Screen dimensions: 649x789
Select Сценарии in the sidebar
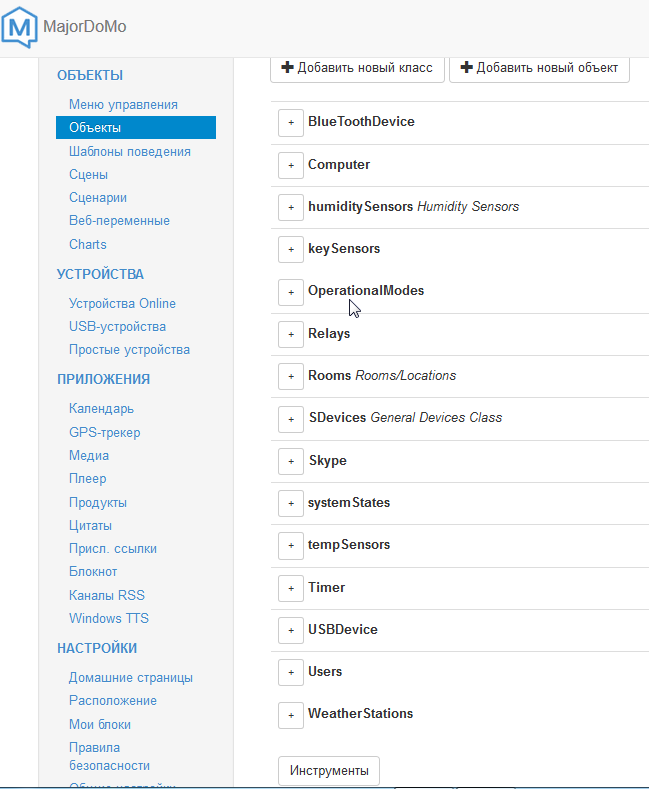pyautogui.click(x=98, y=197)
